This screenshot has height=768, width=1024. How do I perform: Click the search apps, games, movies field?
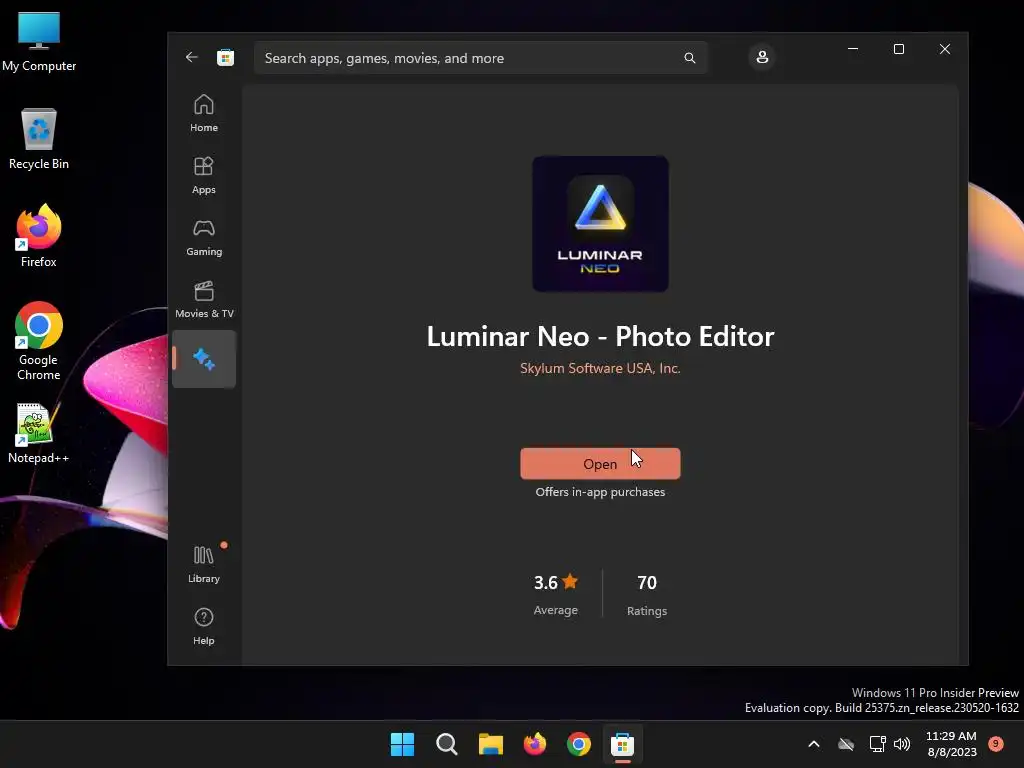click(481, 58)
